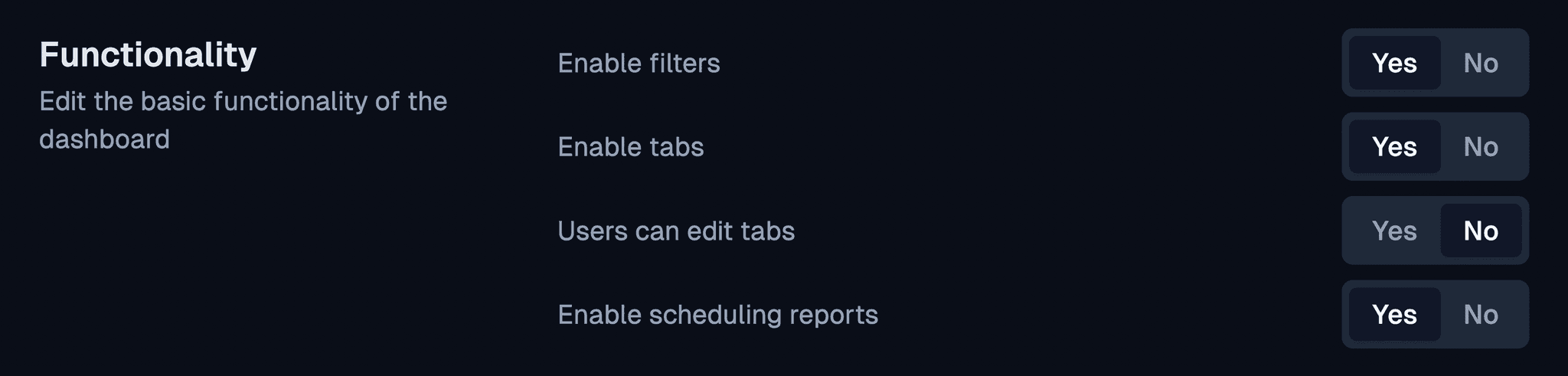Enable scheduling reports by selecting Yes
Screen dimensions: 1568x376
(1394, 315)
